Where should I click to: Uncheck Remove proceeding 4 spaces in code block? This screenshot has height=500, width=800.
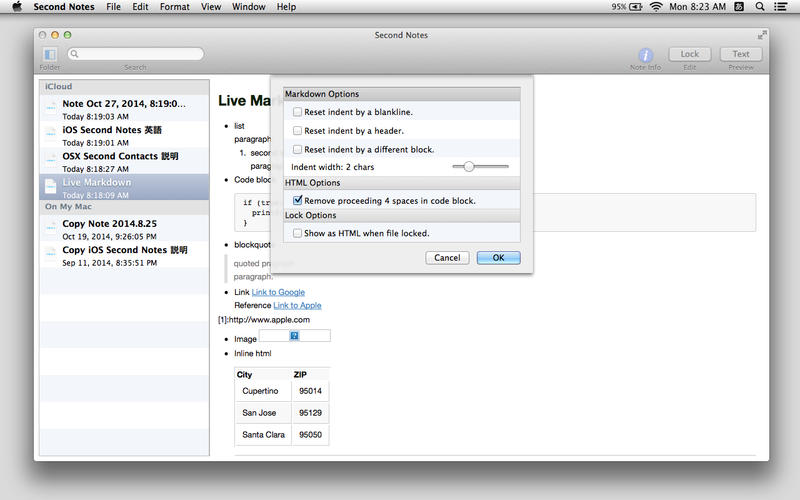[x=297, y=201]
